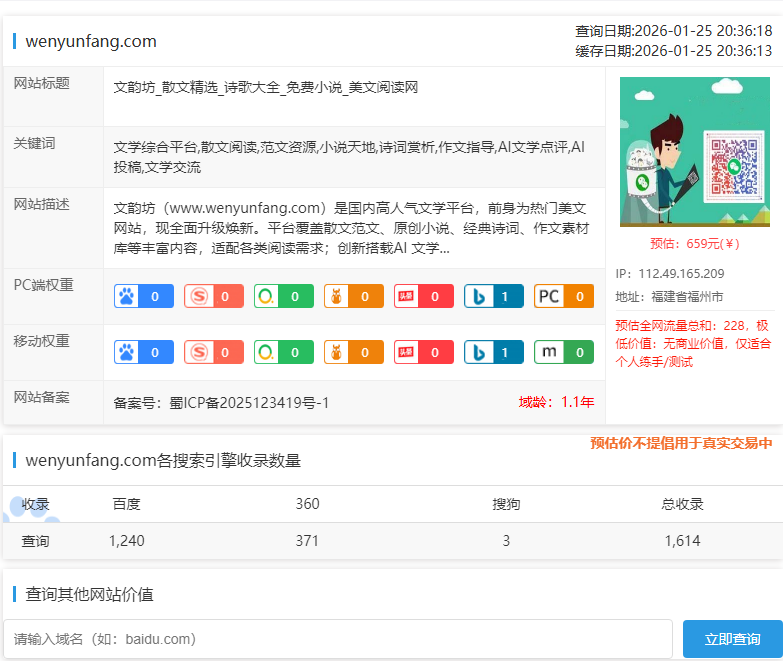
Task: Click the Bing badge in PC端权重 row
Action: pos(494,296)
